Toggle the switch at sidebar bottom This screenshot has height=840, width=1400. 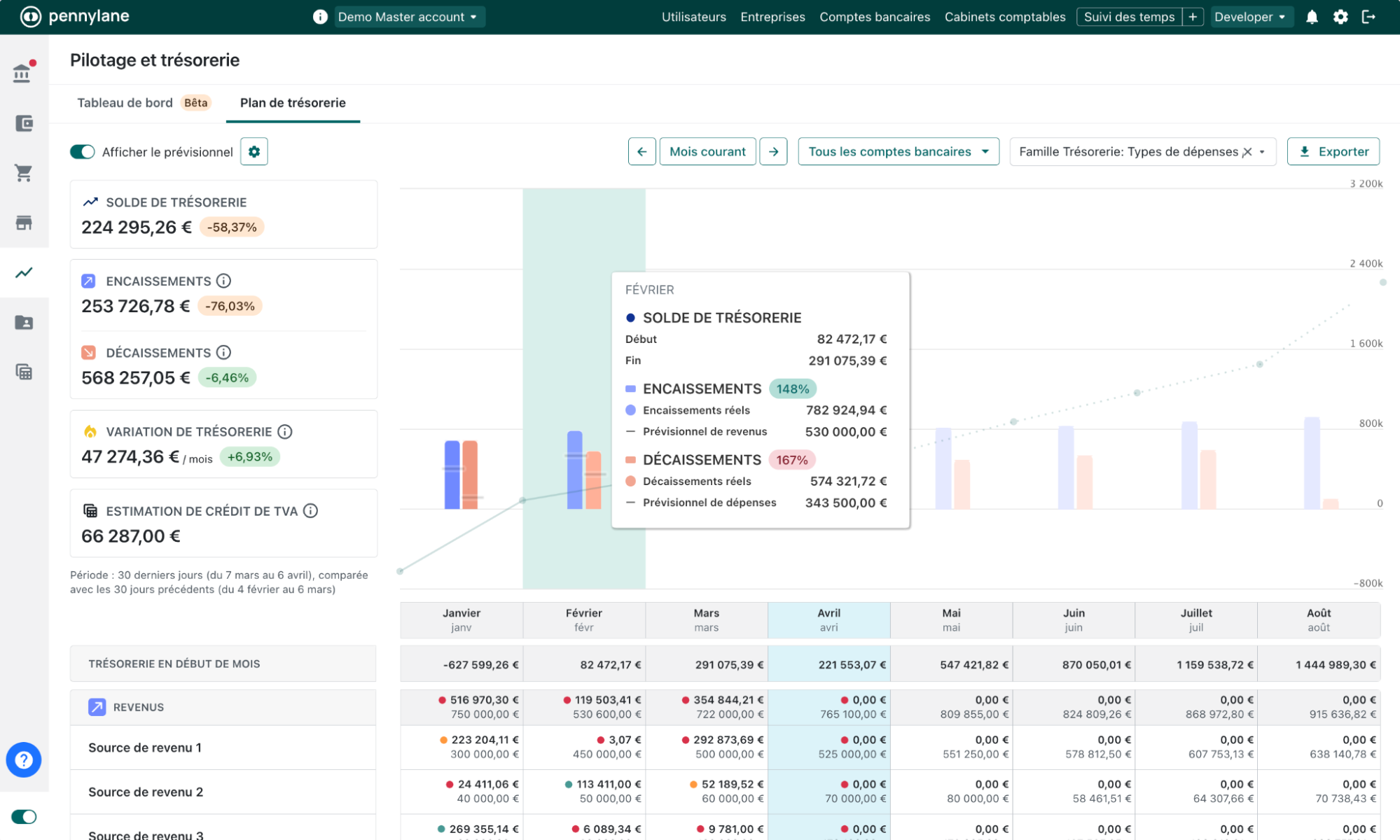[24, 816]
